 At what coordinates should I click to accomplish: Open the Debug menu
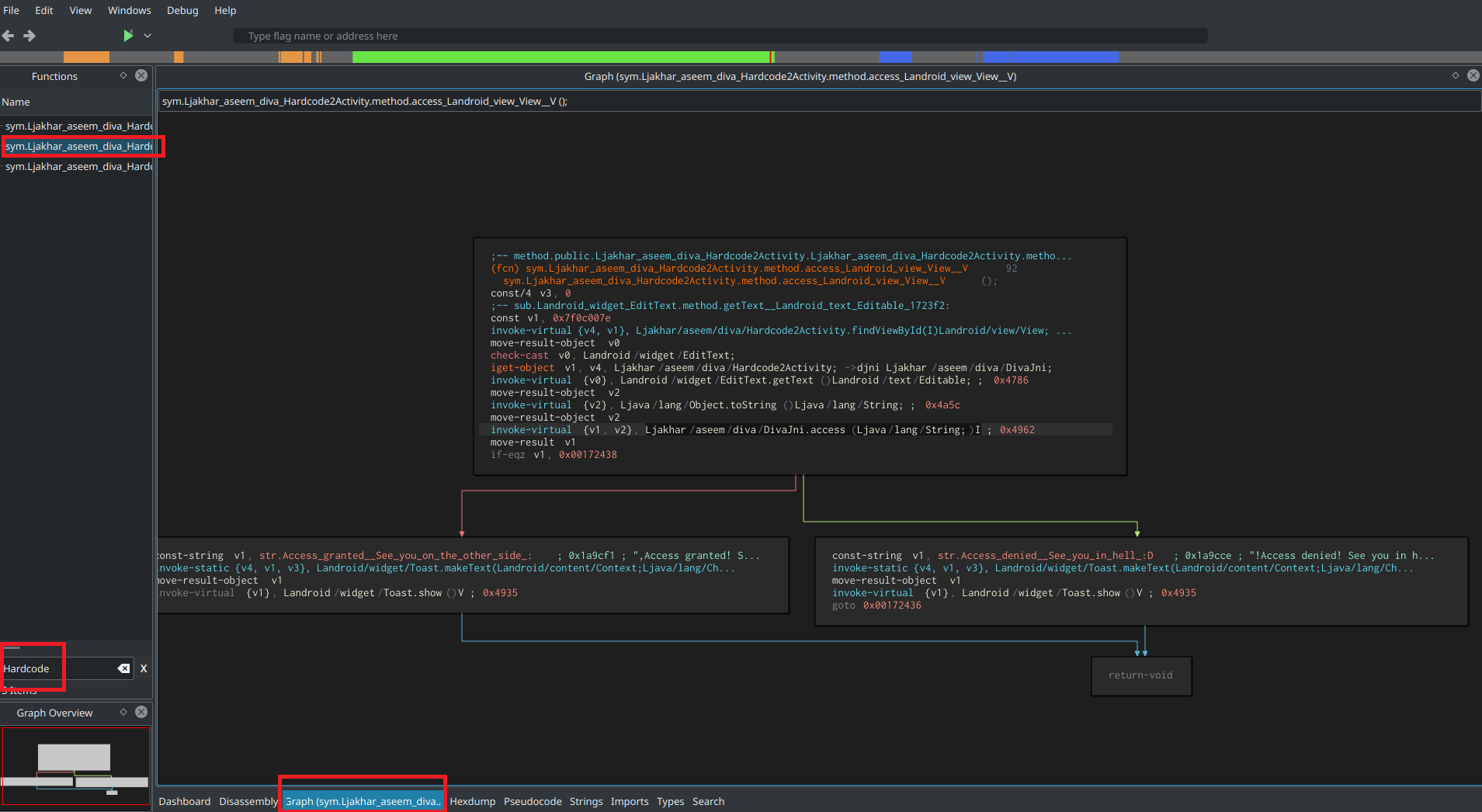point(182,10)
